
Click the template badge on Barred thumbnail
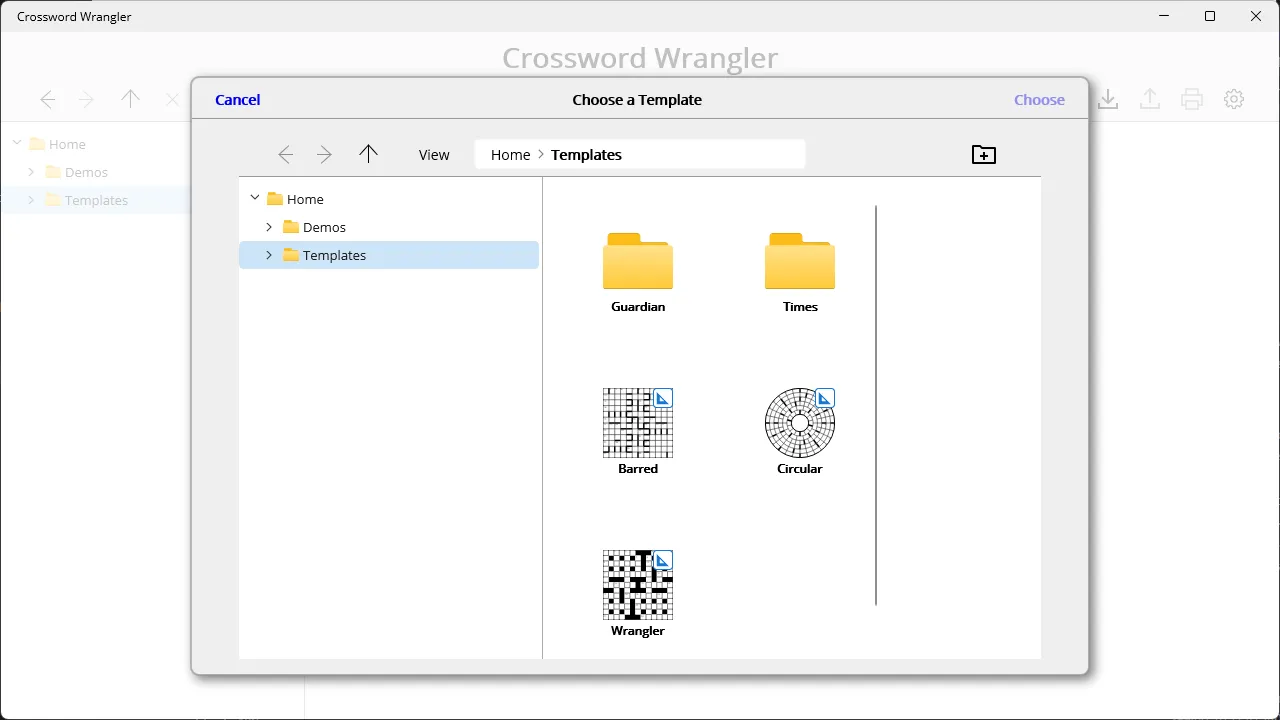pyautogui.click(x=663, y=398)
